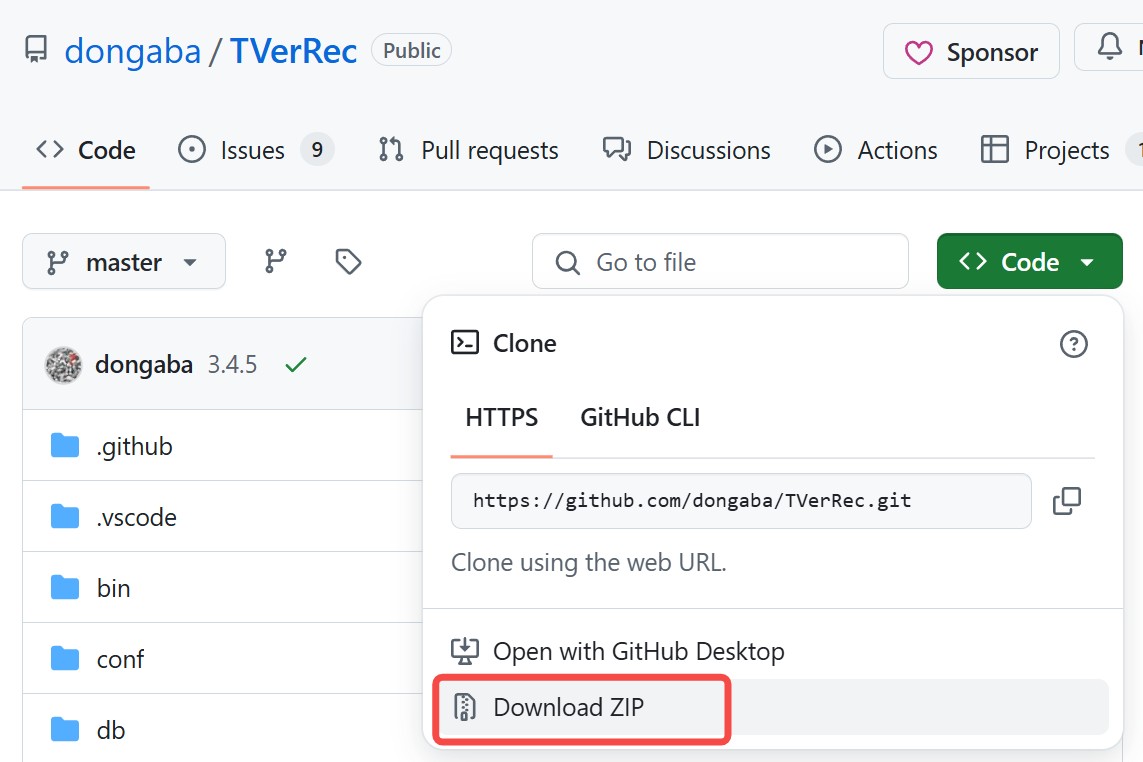Click the caret arrow on green Code button
1143x762 pixels.
click(1087, 263)
